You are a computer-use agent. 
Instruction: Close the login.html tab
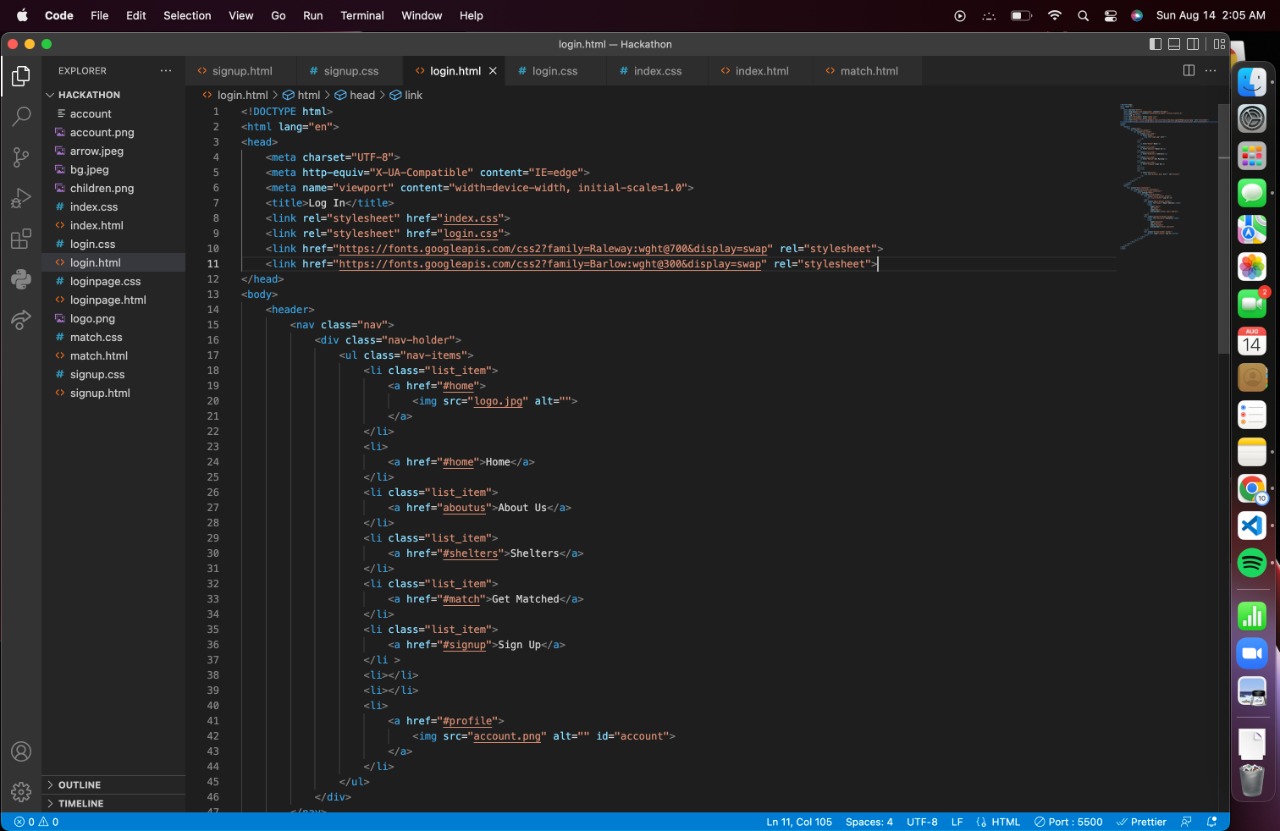(x=493, y=71)
